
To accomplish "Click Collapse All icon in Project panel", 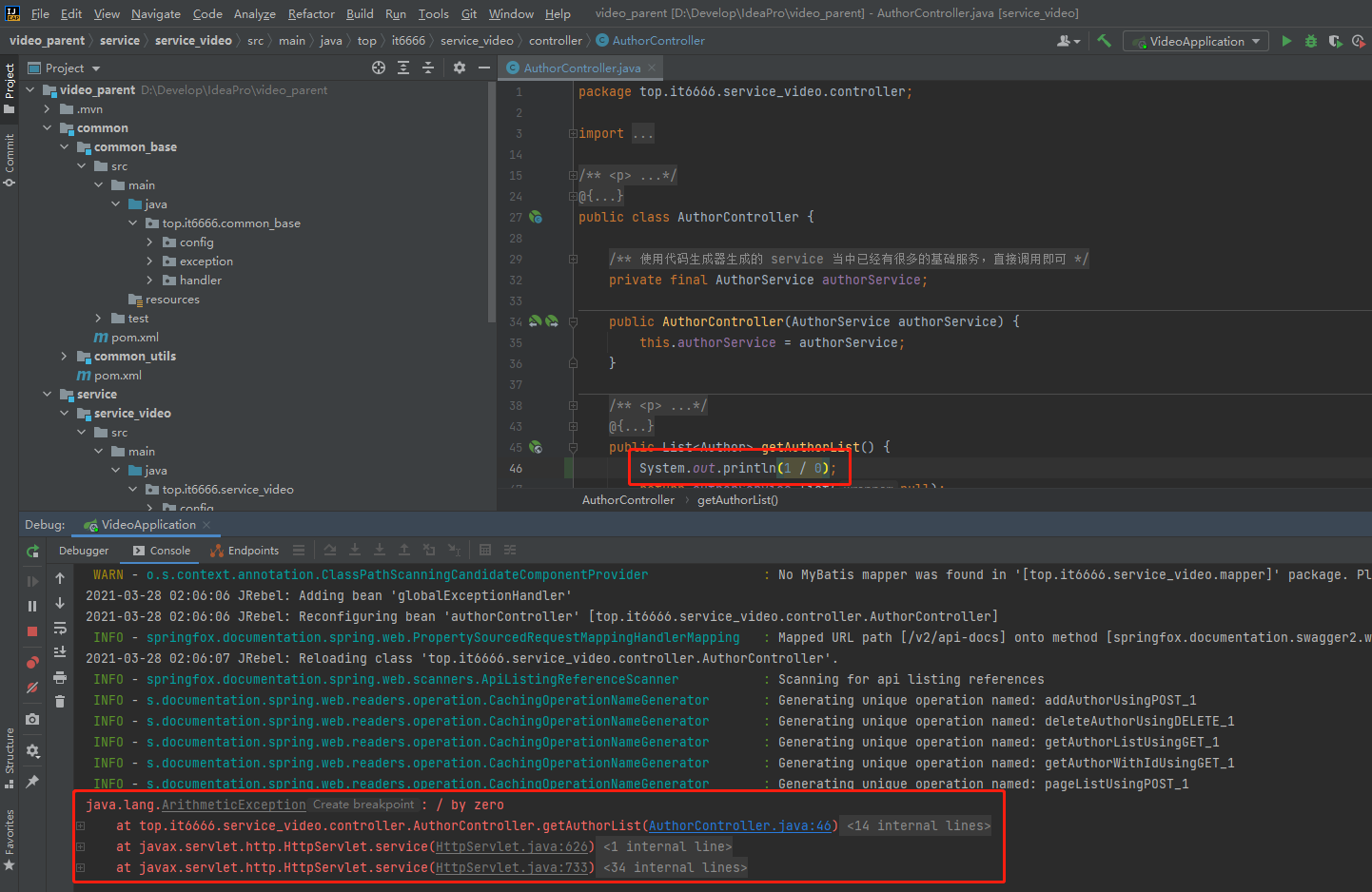I will [x=428, y=68].
